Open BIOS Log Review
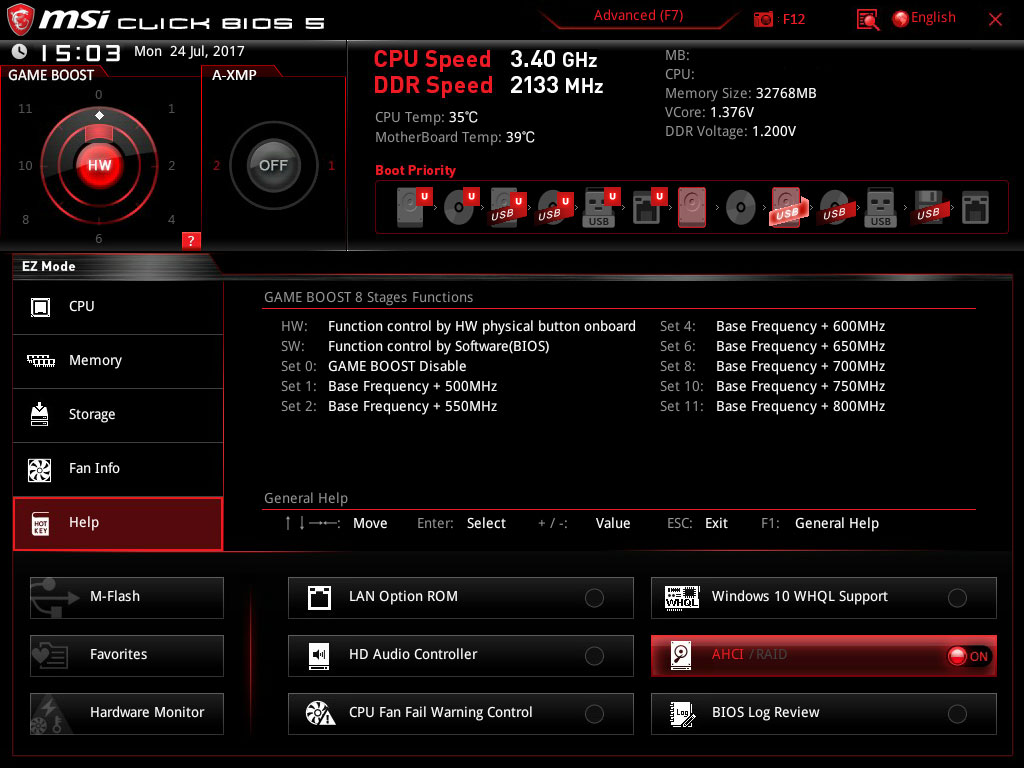Screen dimensions: 1024x768 pyautogui.click(x=823, y=713)
